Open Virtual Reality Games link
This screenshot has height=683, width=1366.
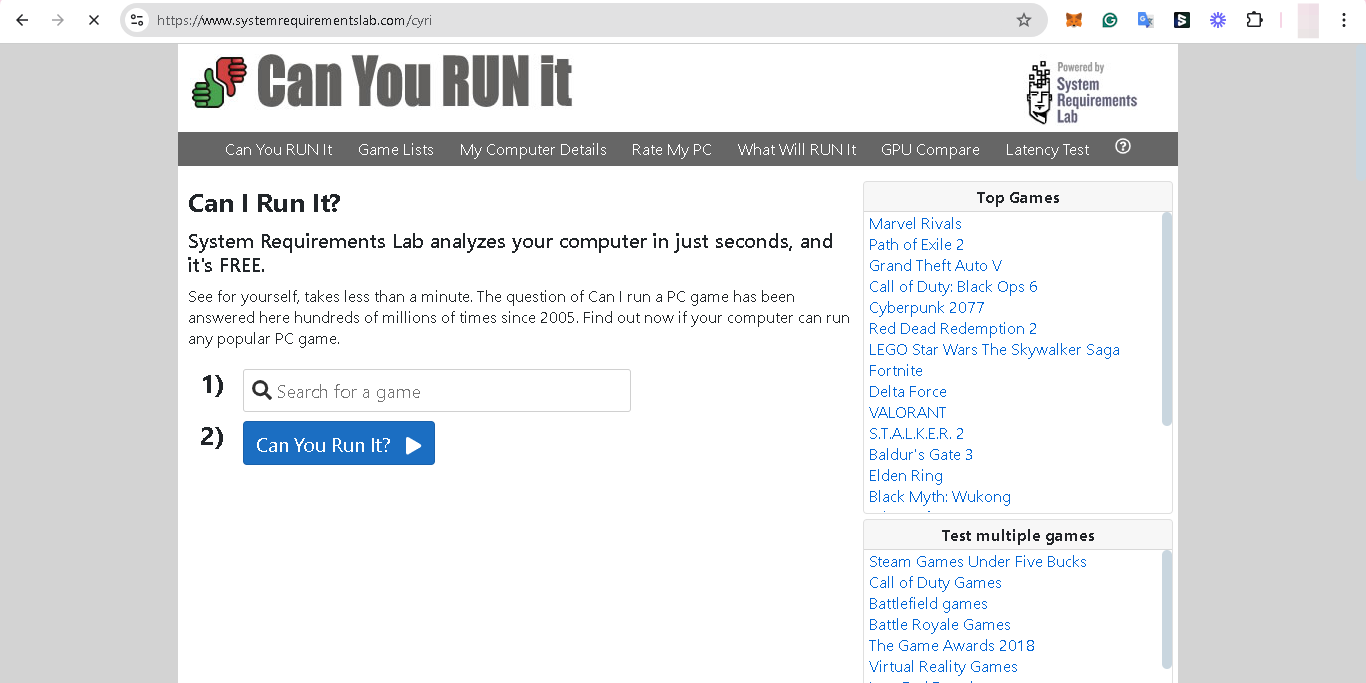943,667
